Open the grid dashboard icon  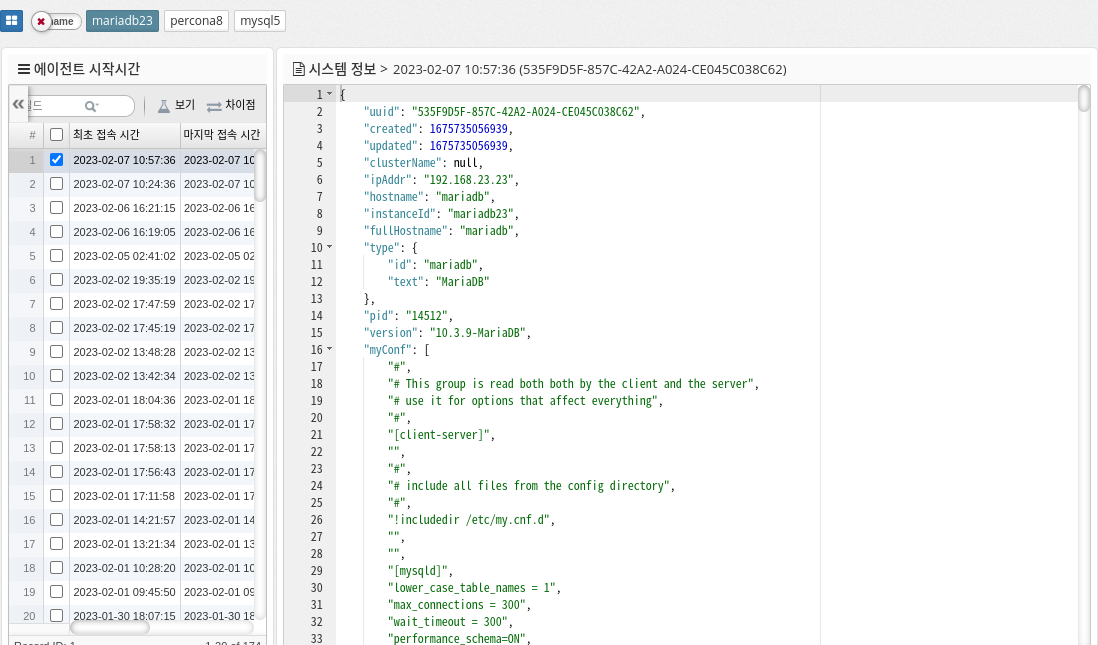click(x=11, y=20)
